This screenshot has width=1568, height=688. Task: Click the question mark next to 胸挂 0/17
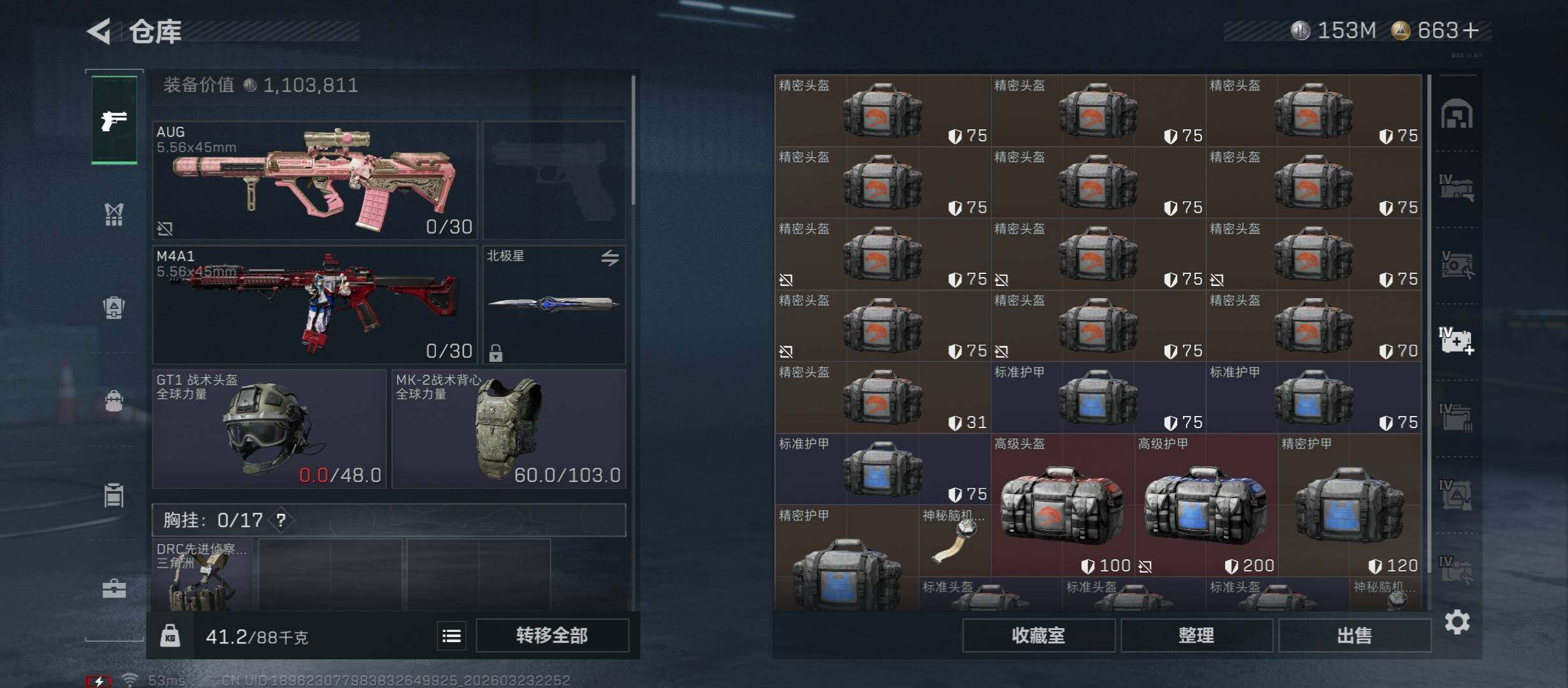point(281,520)
